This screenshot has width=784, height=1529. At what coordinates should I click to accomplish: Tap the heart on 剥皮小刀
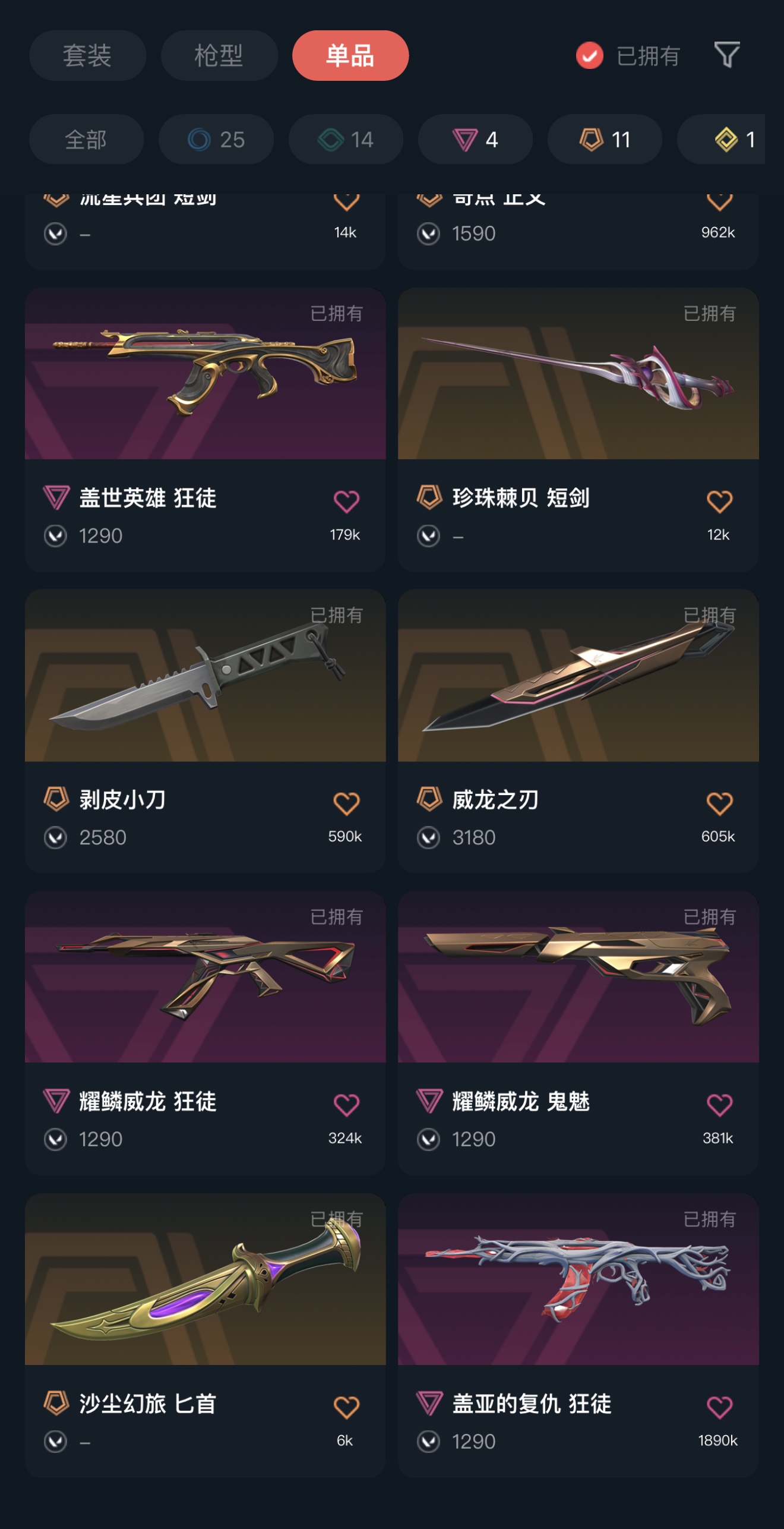[346, 803]
